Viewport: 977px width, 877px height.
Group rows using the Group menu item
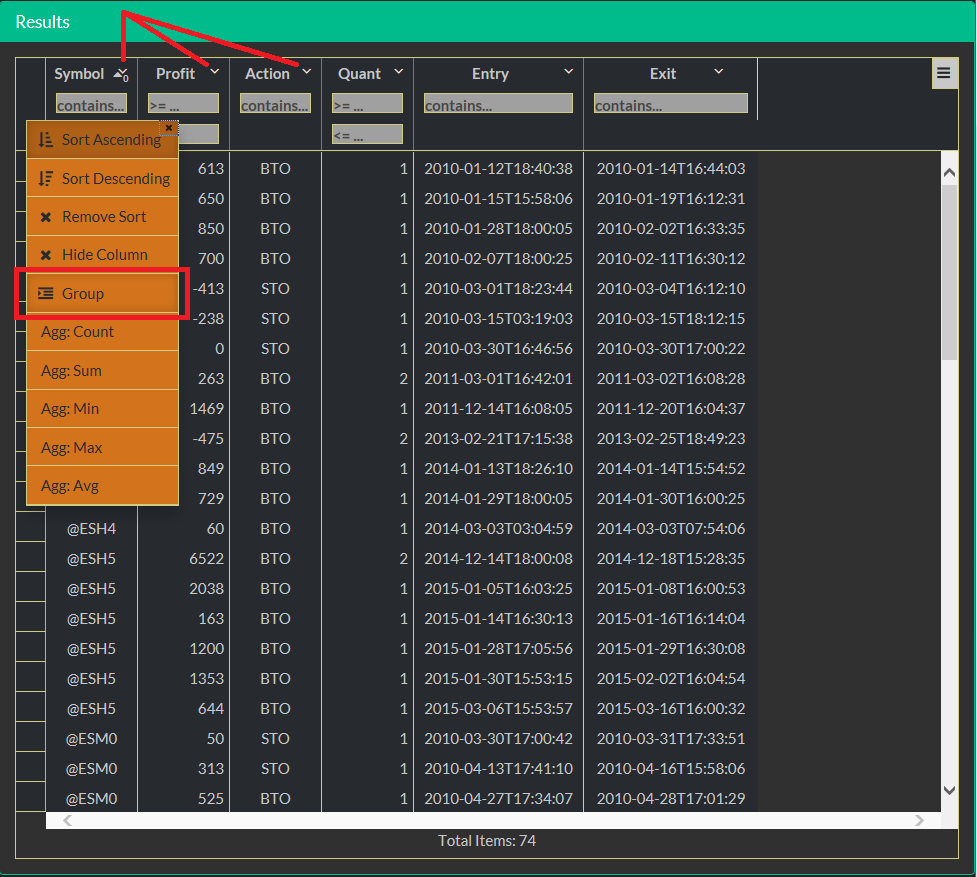coord(103,293)
